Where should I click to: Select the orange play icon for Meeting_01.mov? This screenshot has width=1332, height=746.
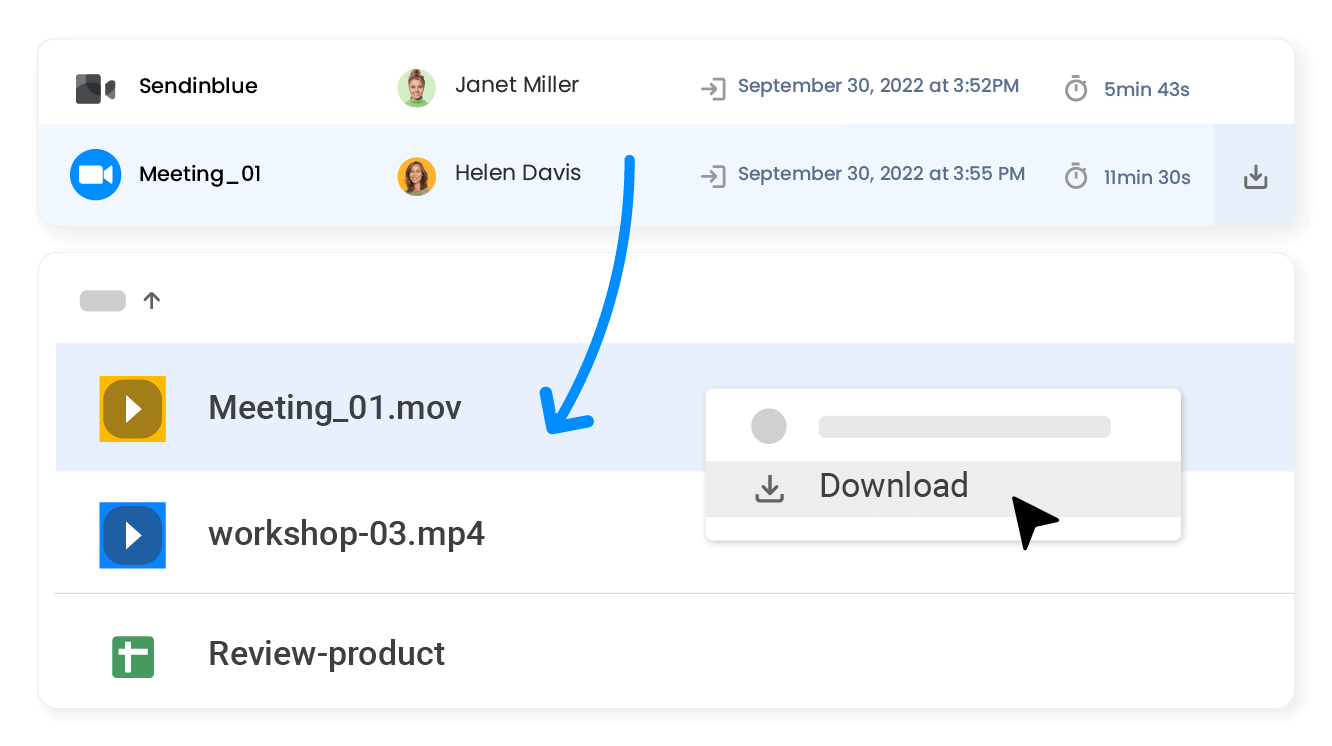pos(132,408)
